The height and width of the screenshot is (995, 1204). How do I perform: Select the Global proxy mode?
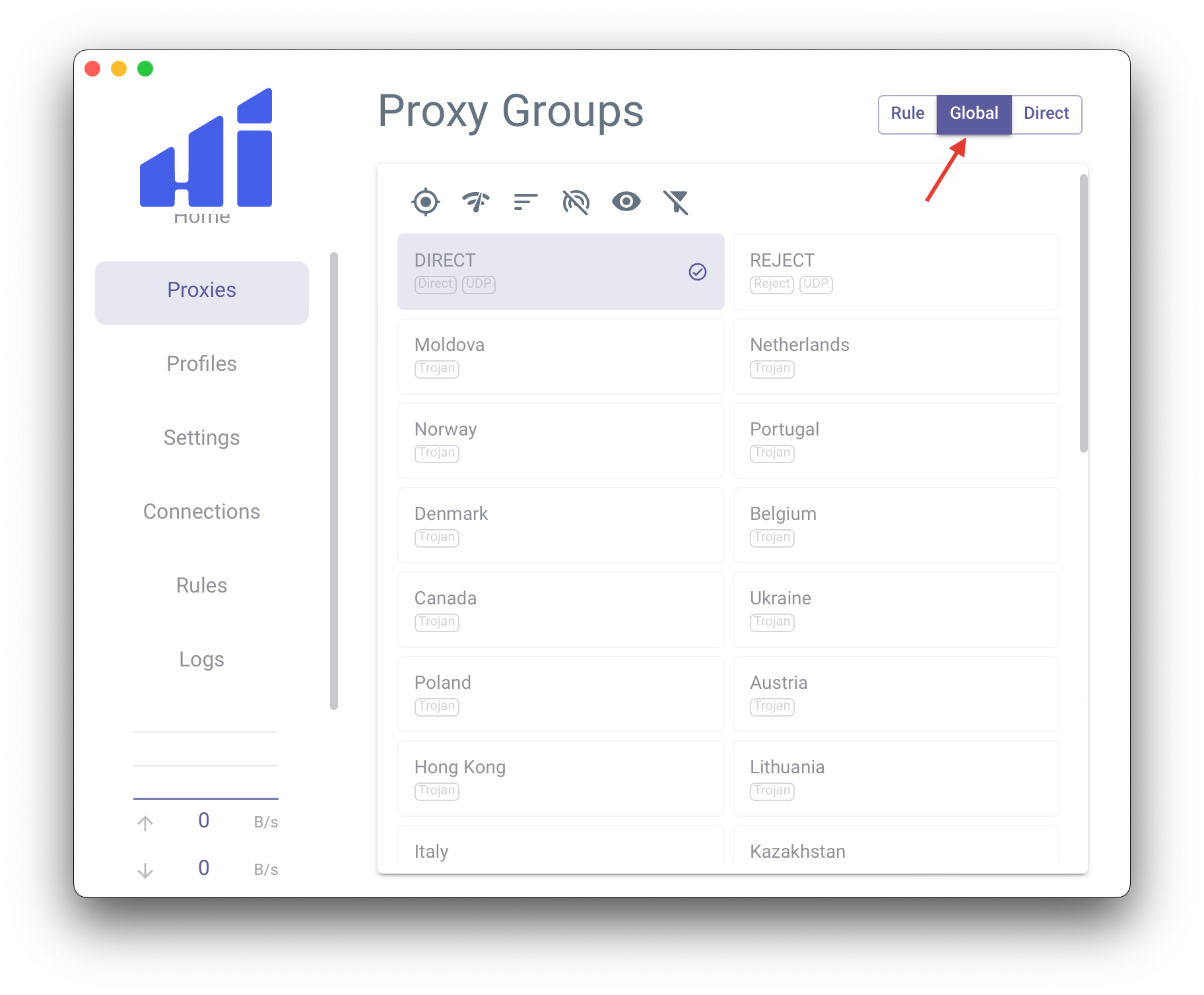(974, 113)
